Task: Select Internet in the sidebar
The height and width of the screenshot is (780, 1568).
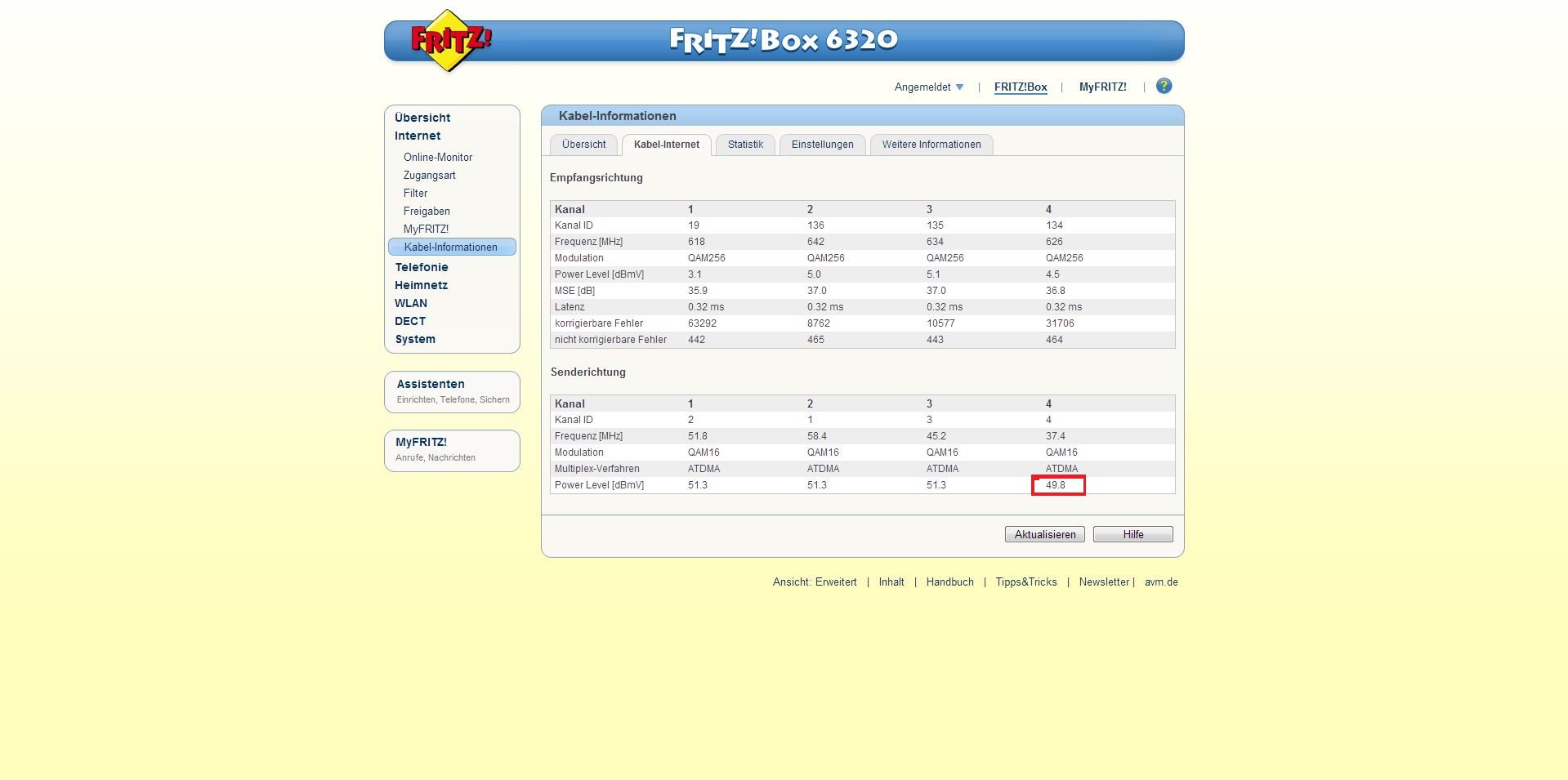Action: tap(418, 136)
